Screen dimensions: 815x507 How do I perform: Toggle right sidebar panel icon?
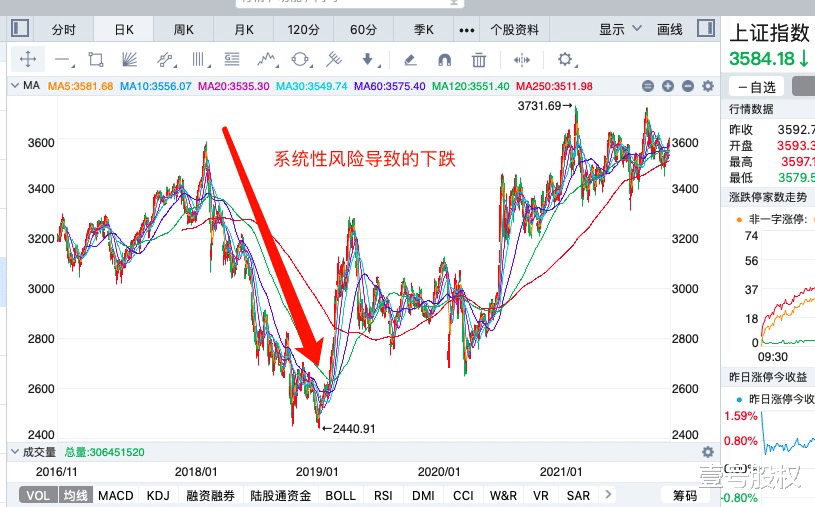pyautogui.click(x=706, y=28)
